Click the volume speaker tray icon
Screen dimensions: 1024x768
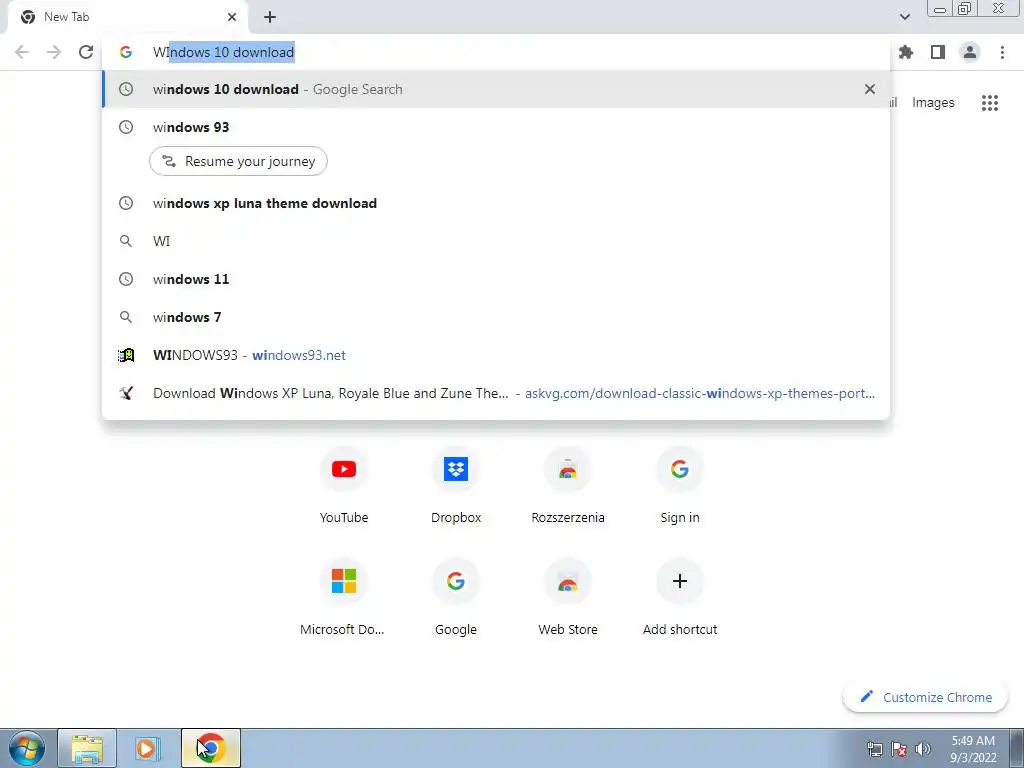923,749
